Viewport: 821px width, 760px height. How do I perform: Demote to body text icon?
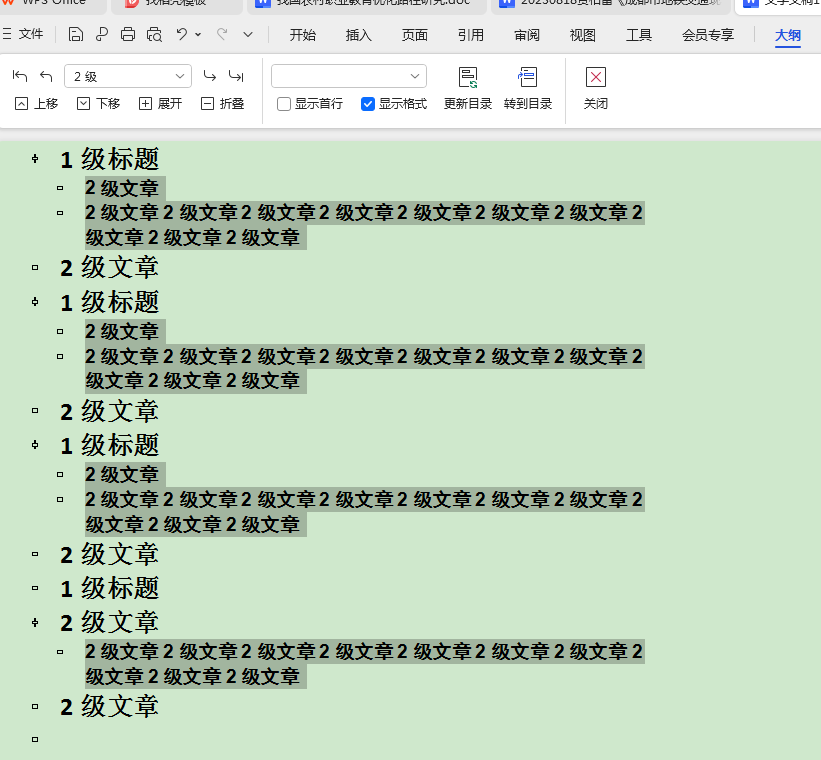point(236,76)
